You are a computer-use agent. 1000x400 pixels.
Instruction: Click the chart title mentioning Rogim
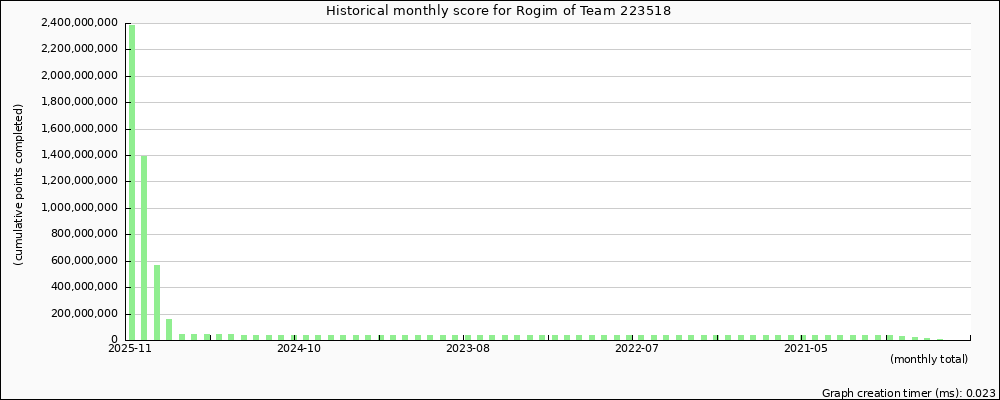499,10
